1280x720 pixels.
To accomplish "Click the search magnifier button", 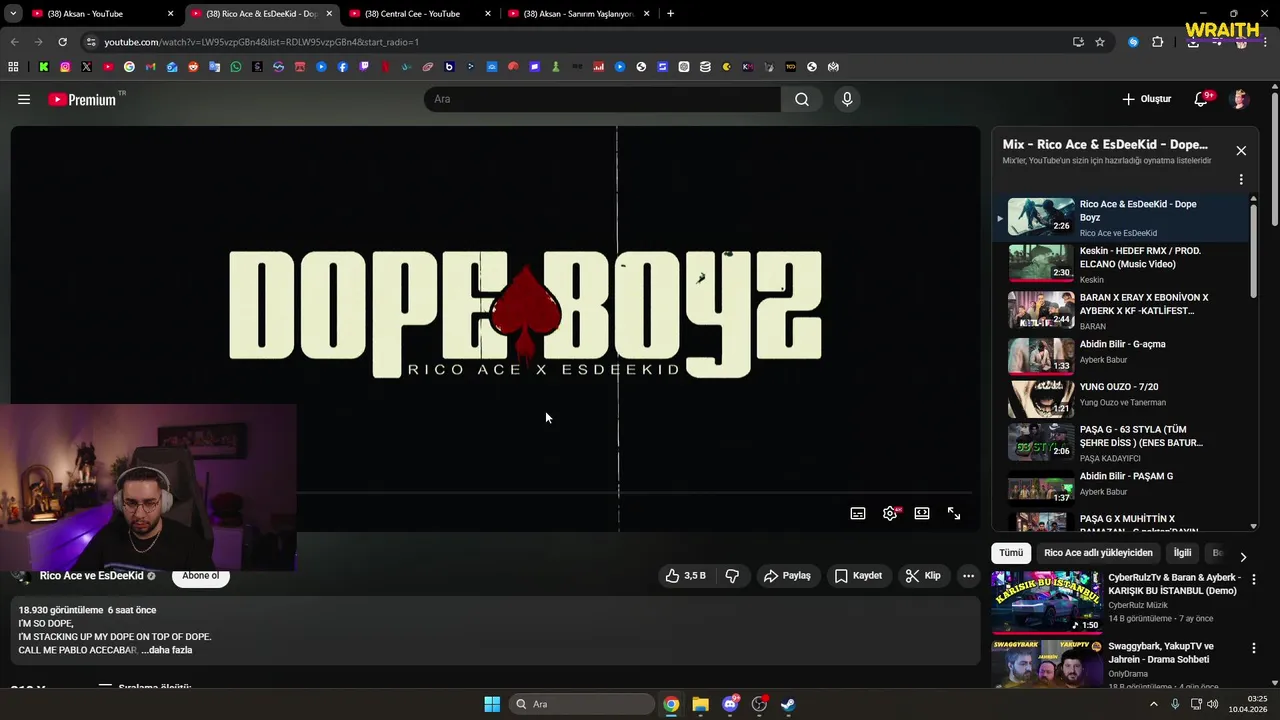I will point(801,99).
